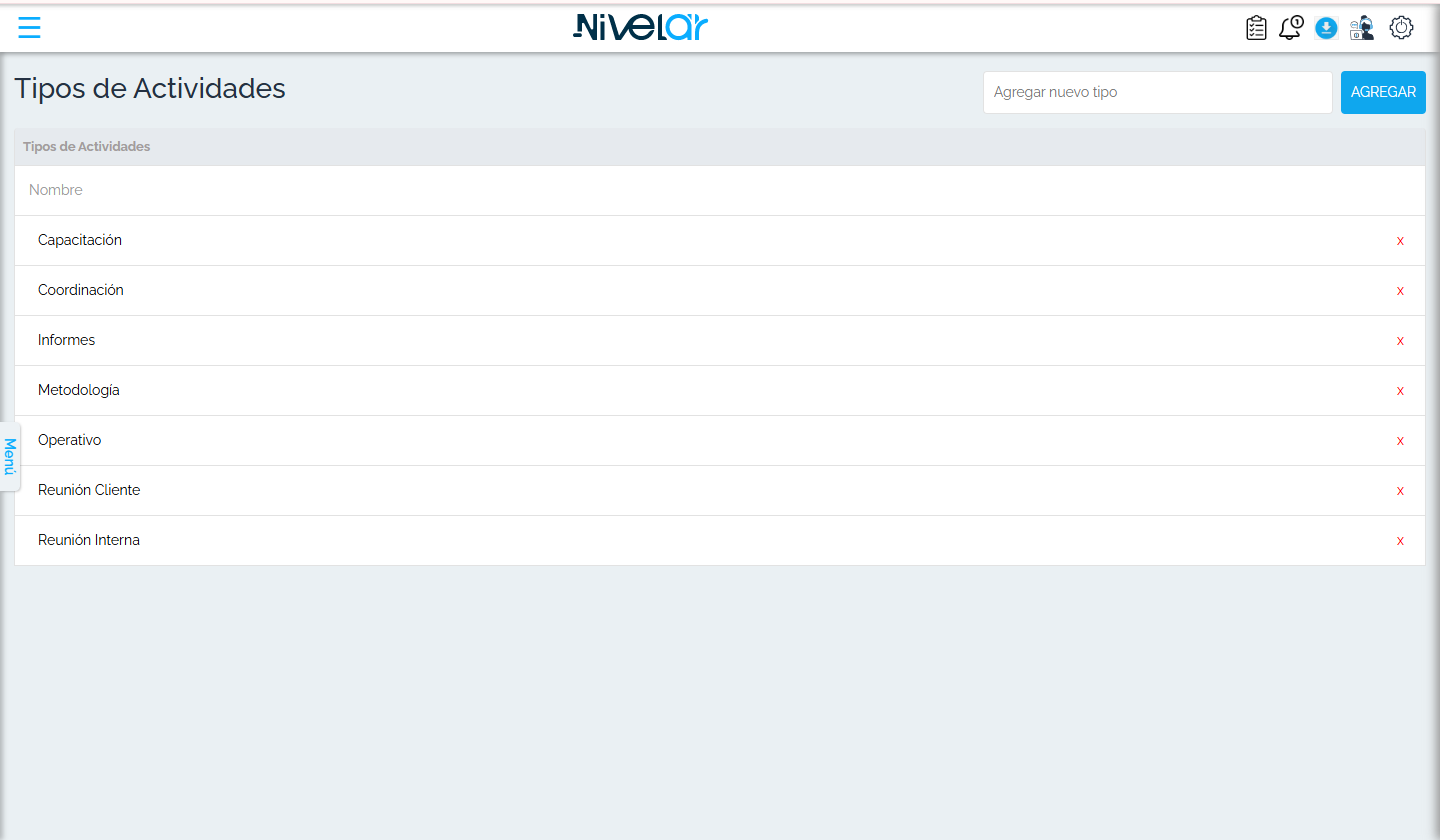Click the Nombre column header

tap(56, 190)
